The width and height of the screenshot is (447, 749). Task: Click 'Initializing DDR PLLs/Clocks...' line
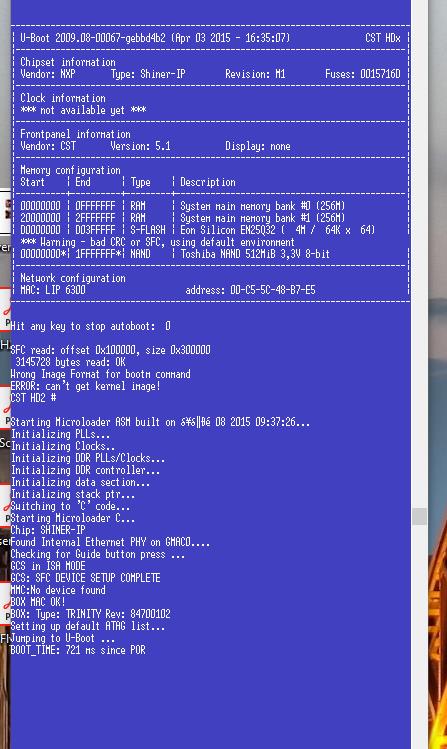[x=88, y=458]
